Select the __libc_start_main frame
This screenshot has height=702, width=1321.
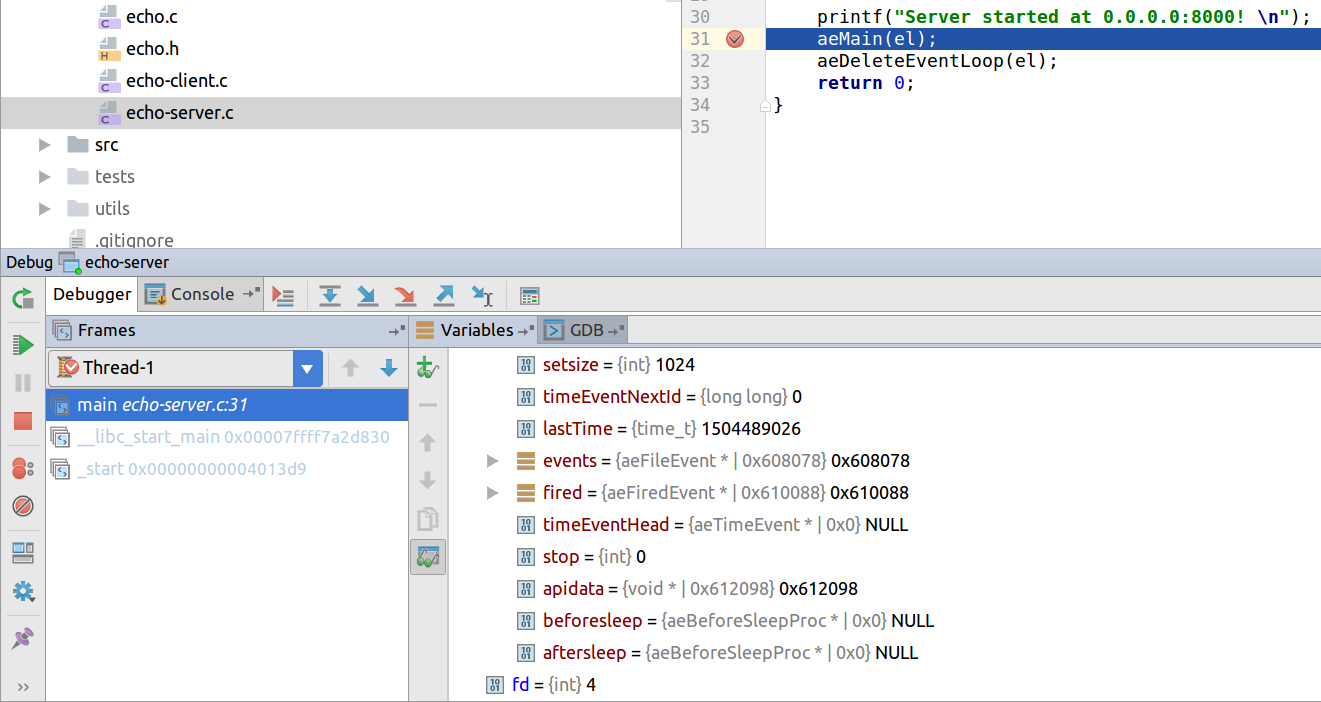[228, 437]
